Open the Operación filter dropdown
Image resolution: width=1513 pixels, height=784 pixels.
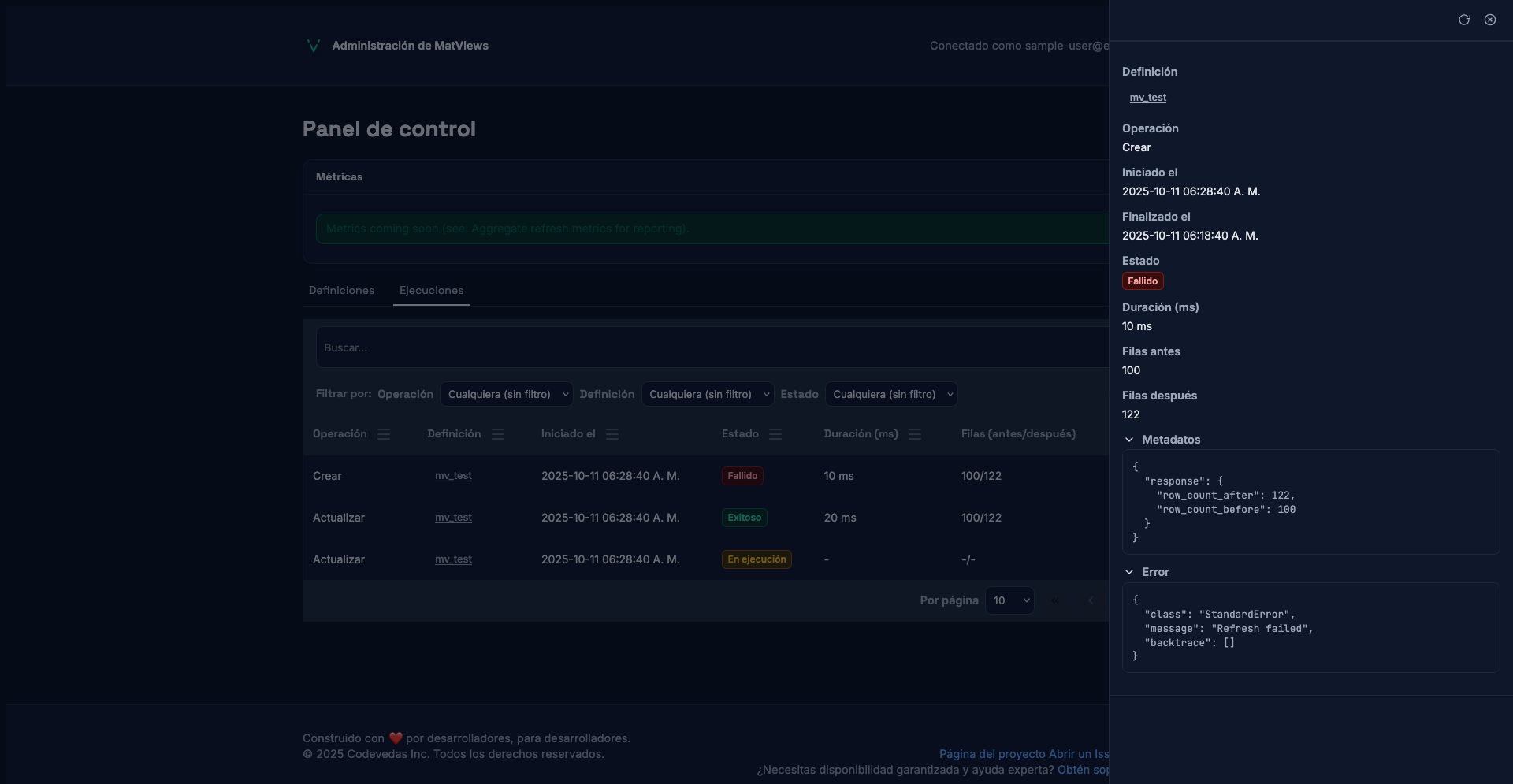click(x=506, y=395)
